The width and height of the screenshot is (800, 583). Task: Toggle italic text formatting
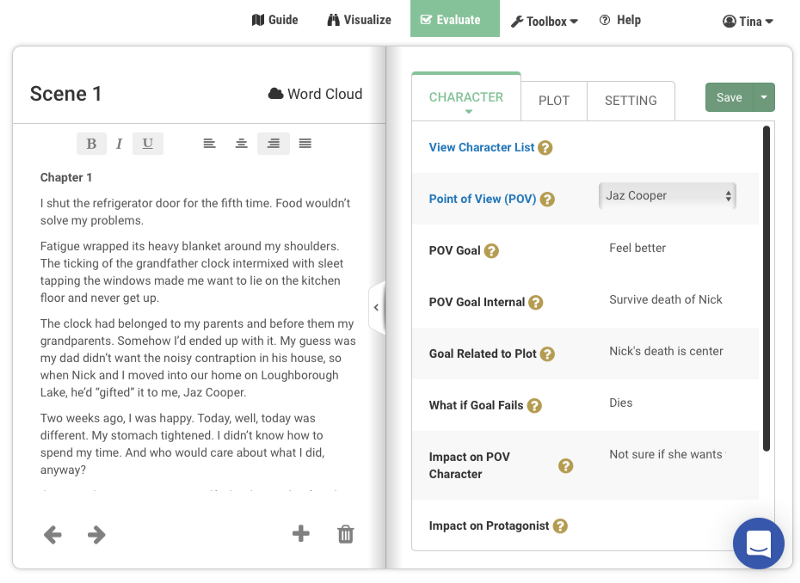tap(119, 144)
